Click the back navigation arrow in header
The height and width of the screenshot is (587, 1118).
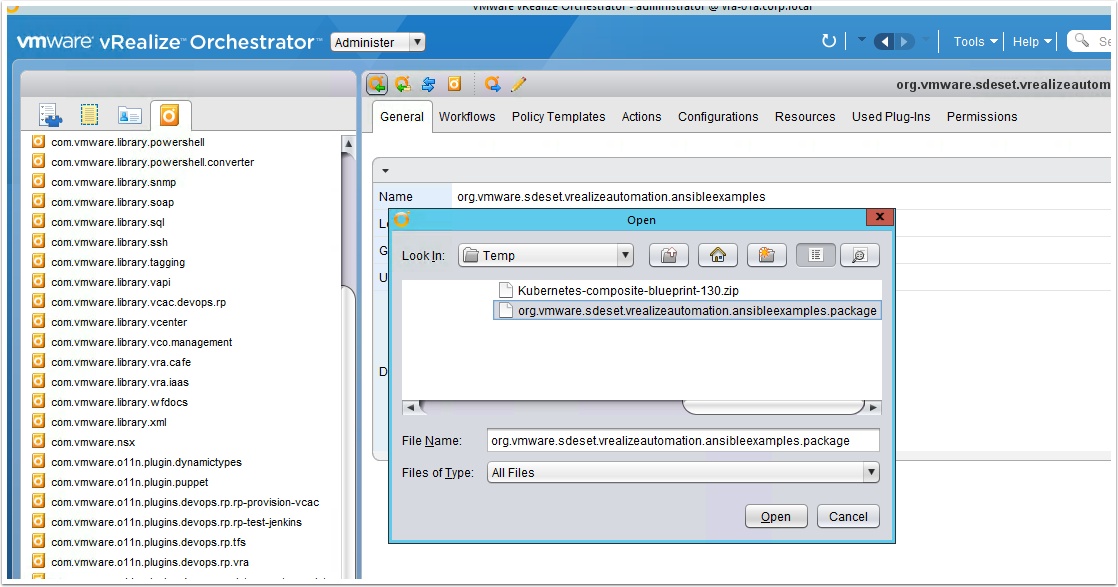pos(884,41)
